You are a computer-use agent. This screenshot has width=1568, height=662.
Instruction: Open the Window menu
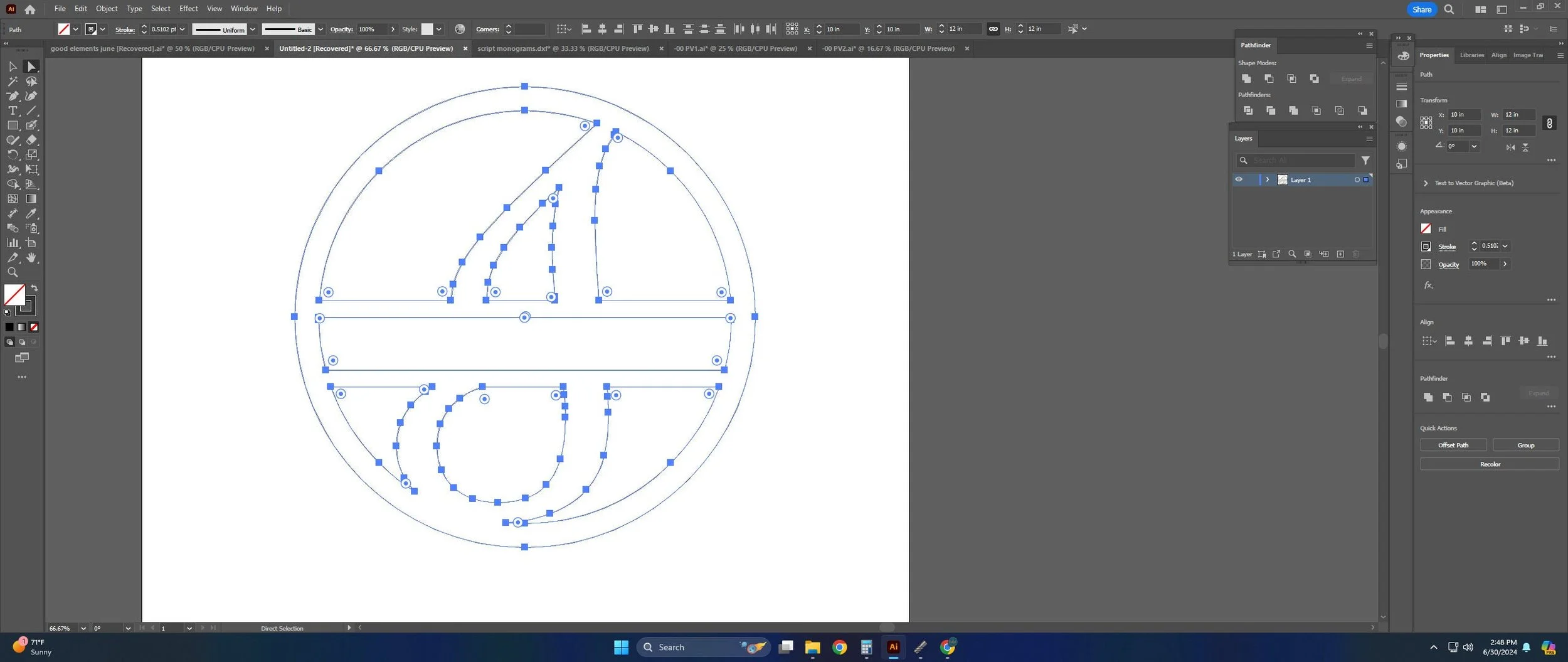click(244, 9)
